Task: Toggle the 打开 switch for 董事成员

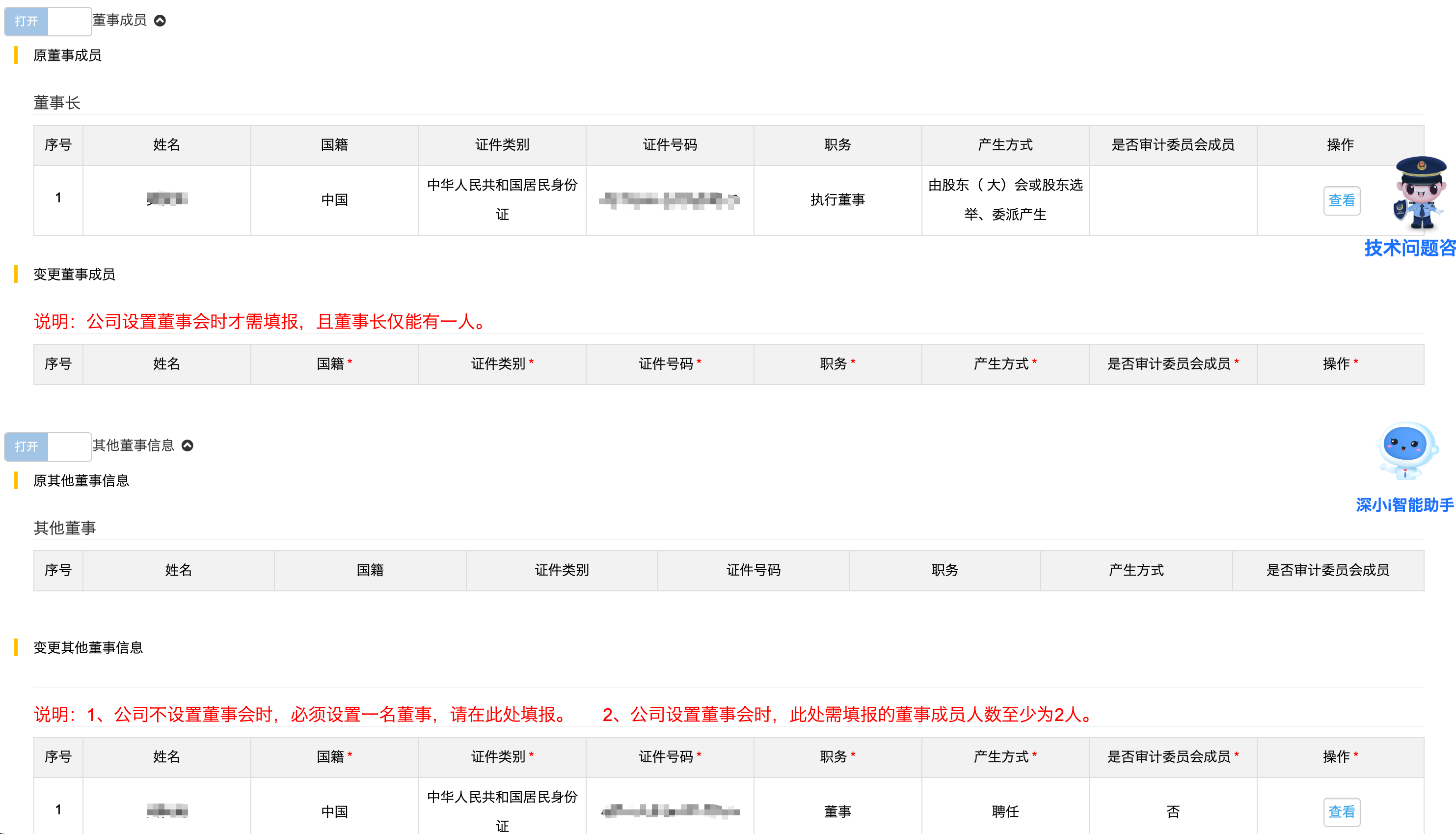Action: tap(27, 21)
